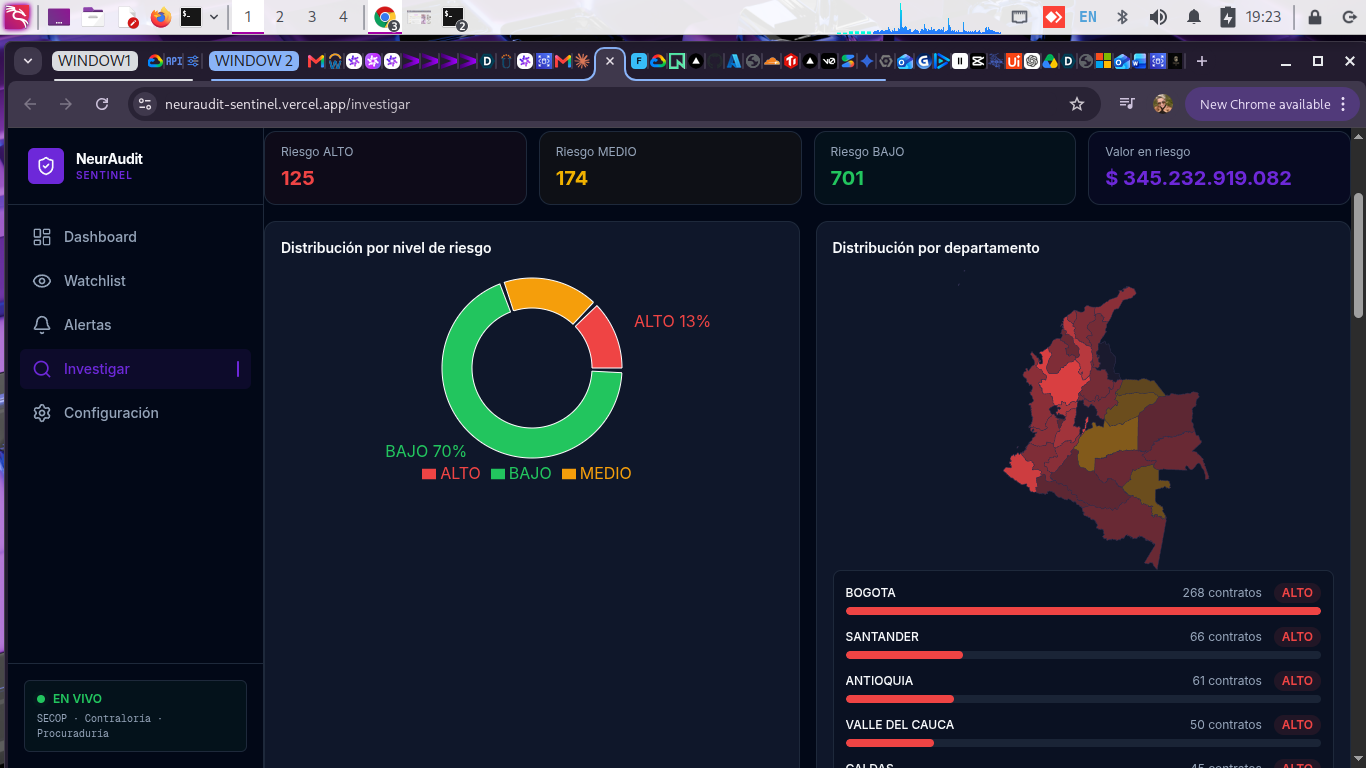
Task: Switch to the Cloudflare tab
Action: (772, 61)
